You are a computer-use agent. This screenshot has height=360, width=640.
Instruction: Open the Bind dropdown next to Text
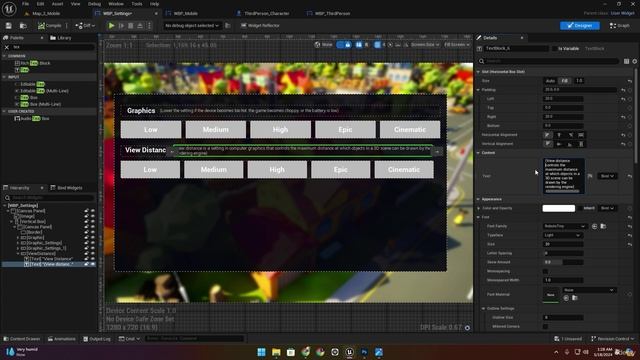pyautogui.click(x=607, y=176)
